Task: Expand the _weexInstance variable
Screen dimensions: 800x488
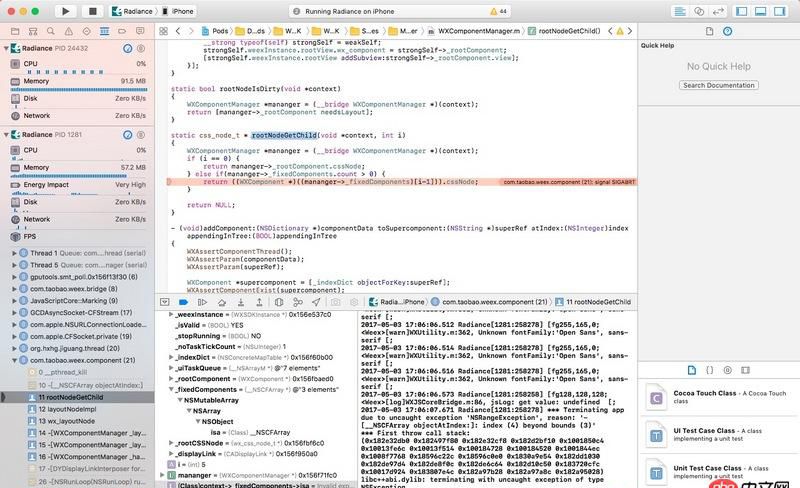Action: click(171, 315)
